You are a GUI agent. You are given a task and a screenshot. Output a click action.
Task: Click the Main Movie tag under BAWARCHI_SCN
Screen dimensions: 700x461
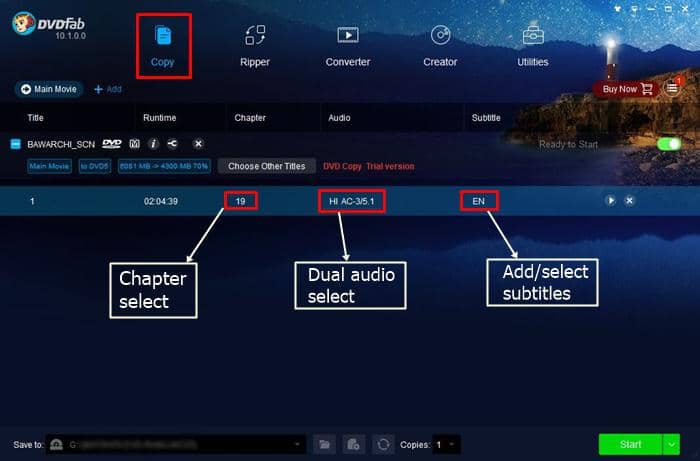(49, 166)
